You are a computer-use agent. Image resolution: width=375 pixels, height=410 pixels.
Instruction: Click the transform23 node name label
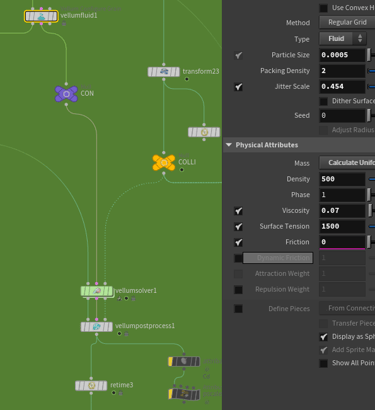tap(201, 71)
